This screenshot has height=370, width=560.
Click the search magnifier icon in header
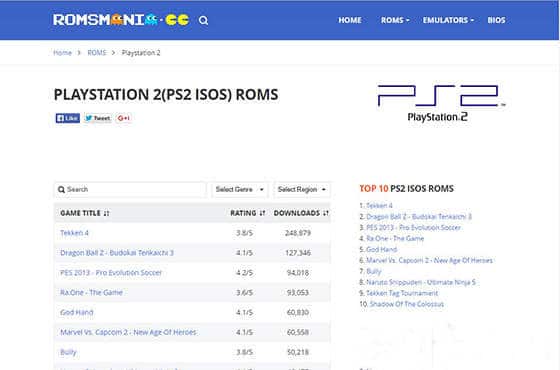(203, 20)
